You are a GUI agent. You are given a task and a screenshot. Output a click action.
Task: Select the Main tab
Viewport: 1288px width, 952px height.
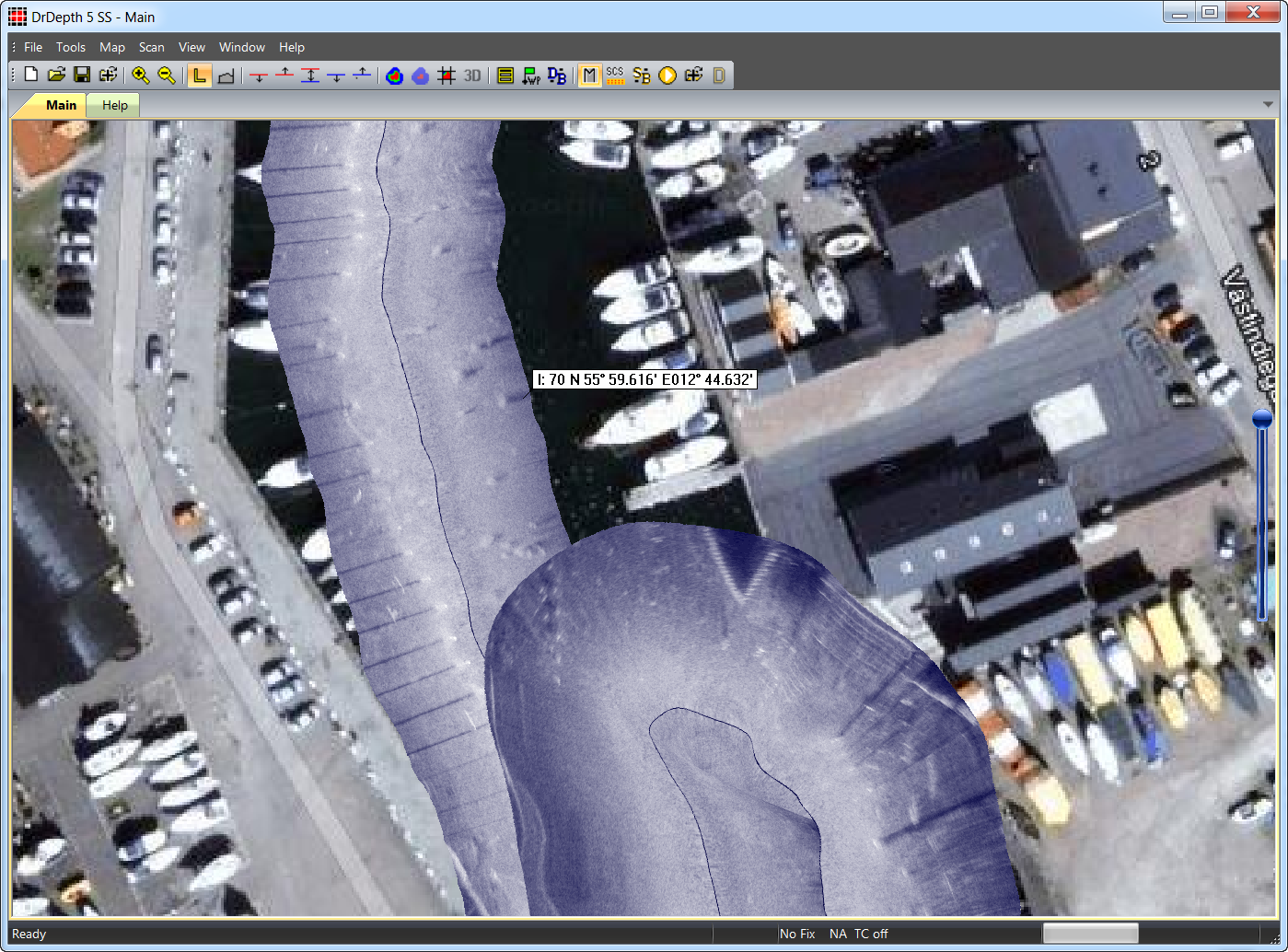61,105
